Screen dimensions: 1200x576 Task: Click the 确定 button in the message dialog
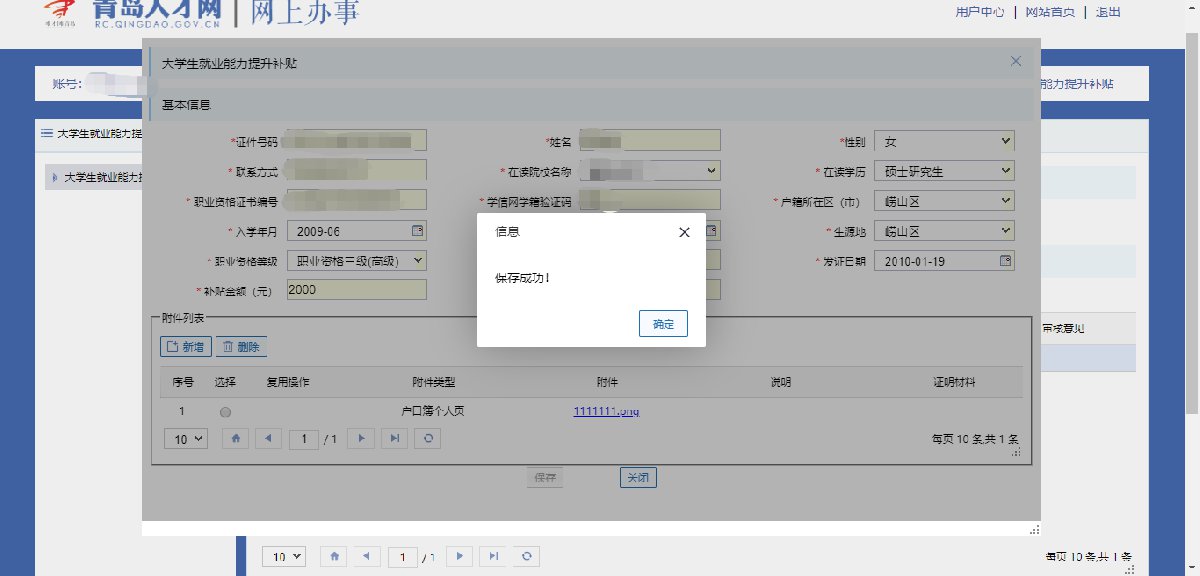(663, 324)
